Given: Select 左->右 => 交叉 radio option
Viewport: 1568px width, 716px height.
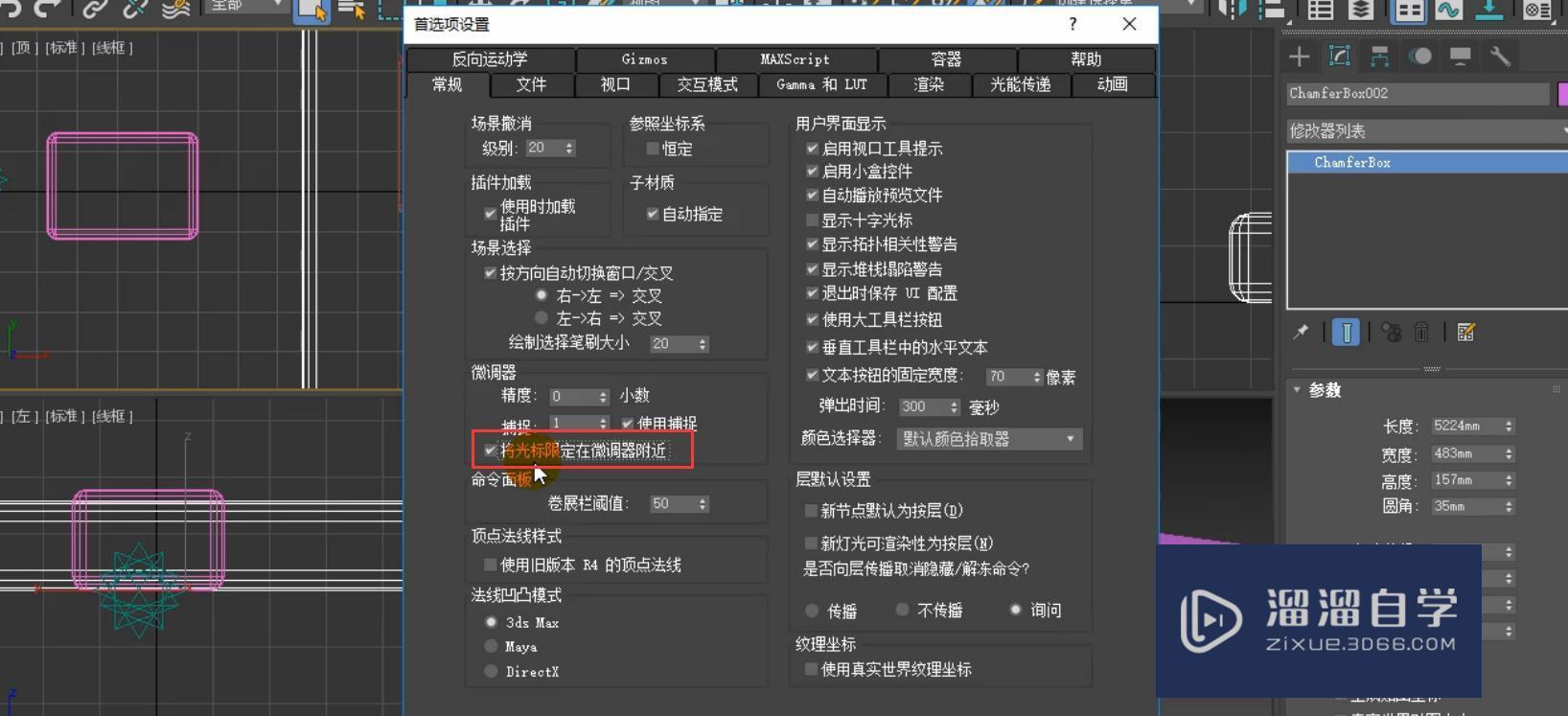Looking at the screenshot, I should pyautogui.click(x=542, y=317).
